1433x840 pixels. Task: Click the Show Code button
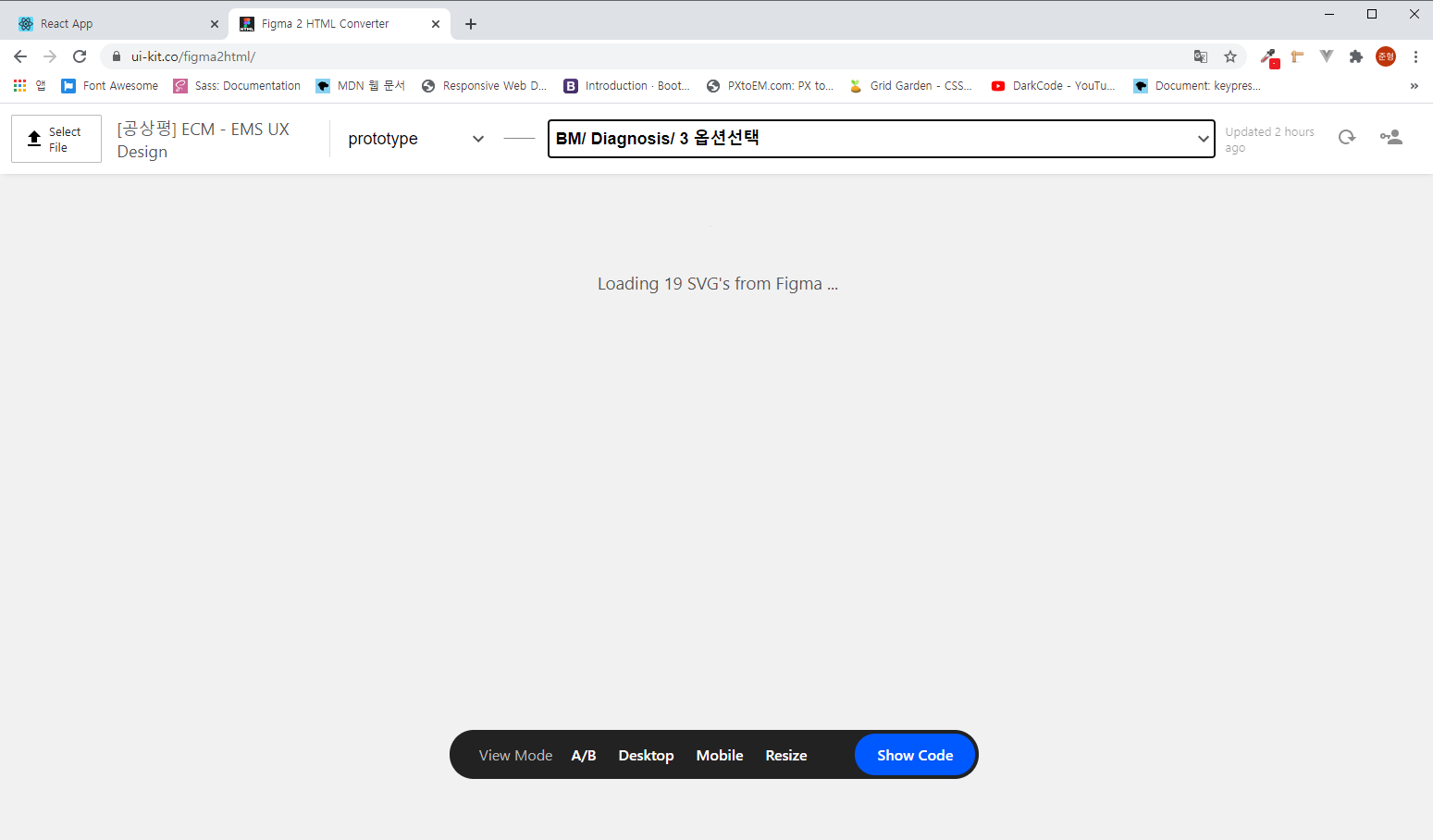(915, 755)
